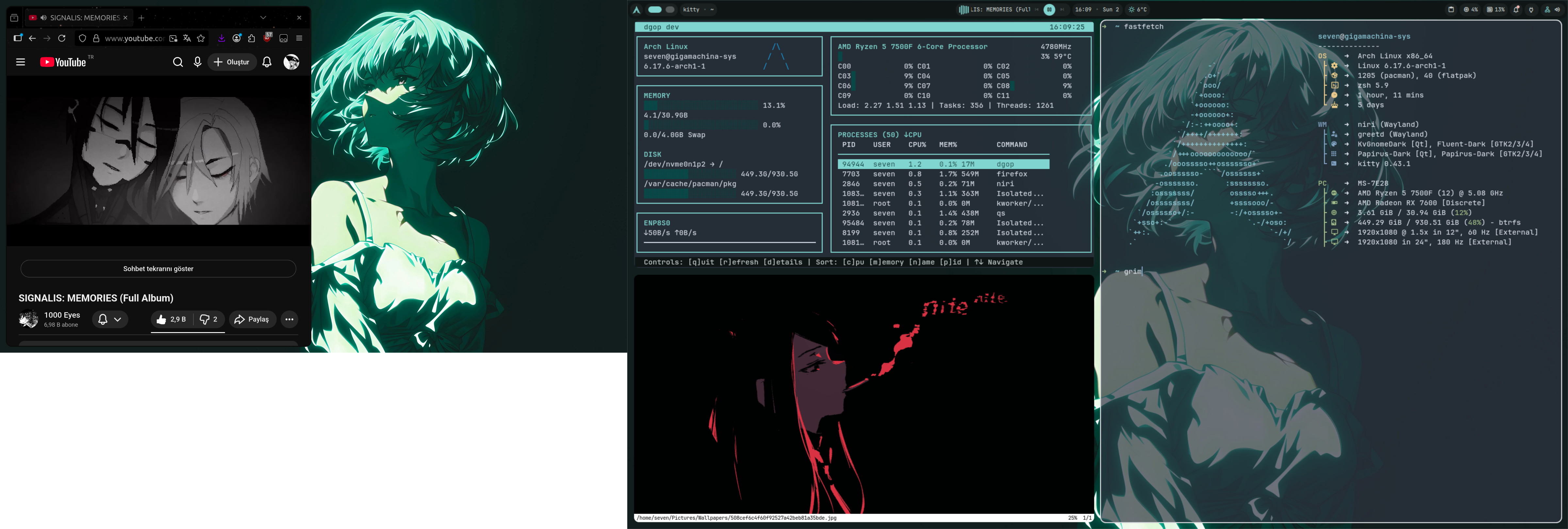Pause media in the top status bar
1568x529 pixels.
coord(1049,10)
